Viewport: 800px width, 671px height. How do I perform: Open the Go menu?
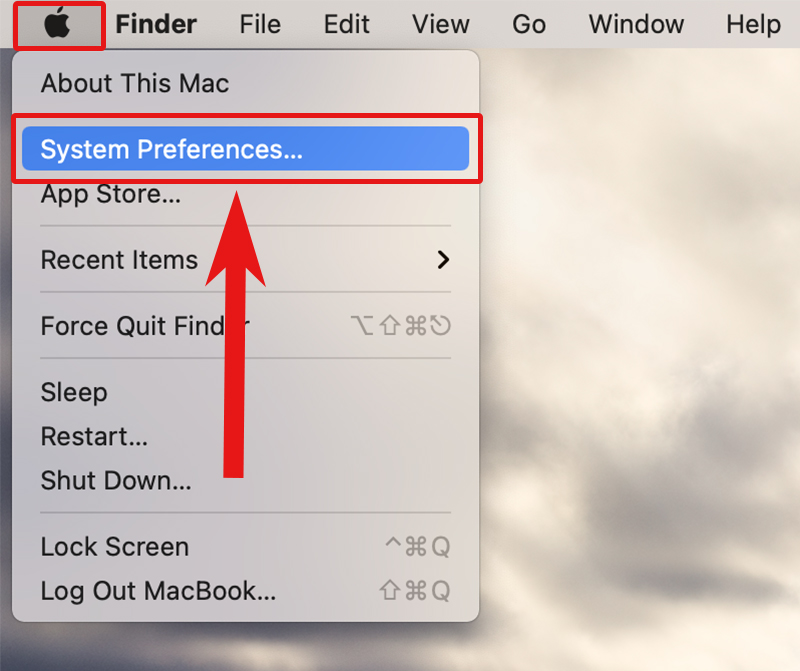point(529,24)
